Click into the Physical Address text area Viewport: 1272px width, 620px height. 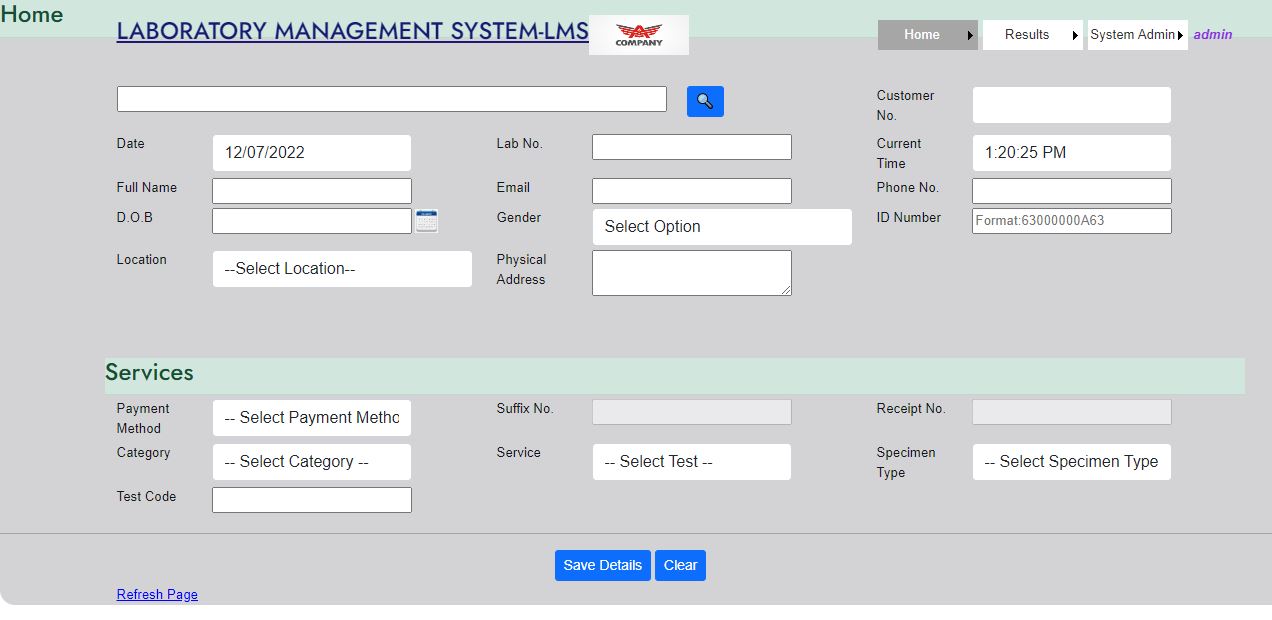coord(692,273)
